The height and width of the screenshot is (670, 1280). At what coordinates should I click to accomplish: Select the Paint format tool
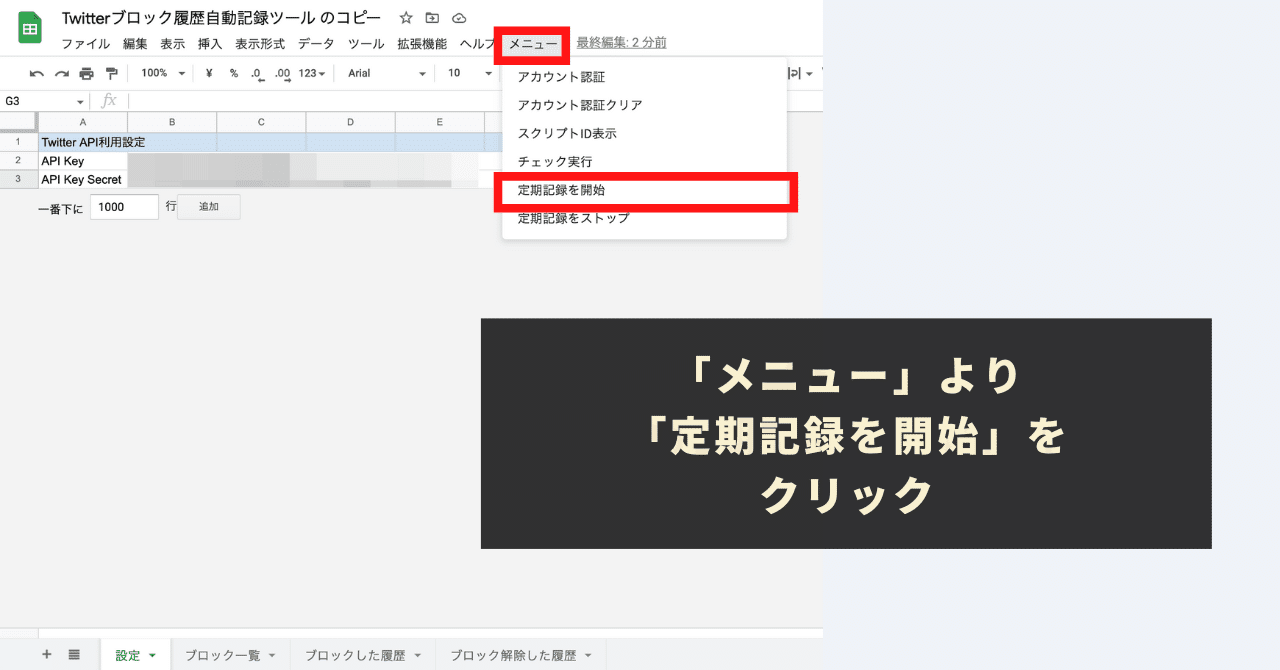coord(113,73)
